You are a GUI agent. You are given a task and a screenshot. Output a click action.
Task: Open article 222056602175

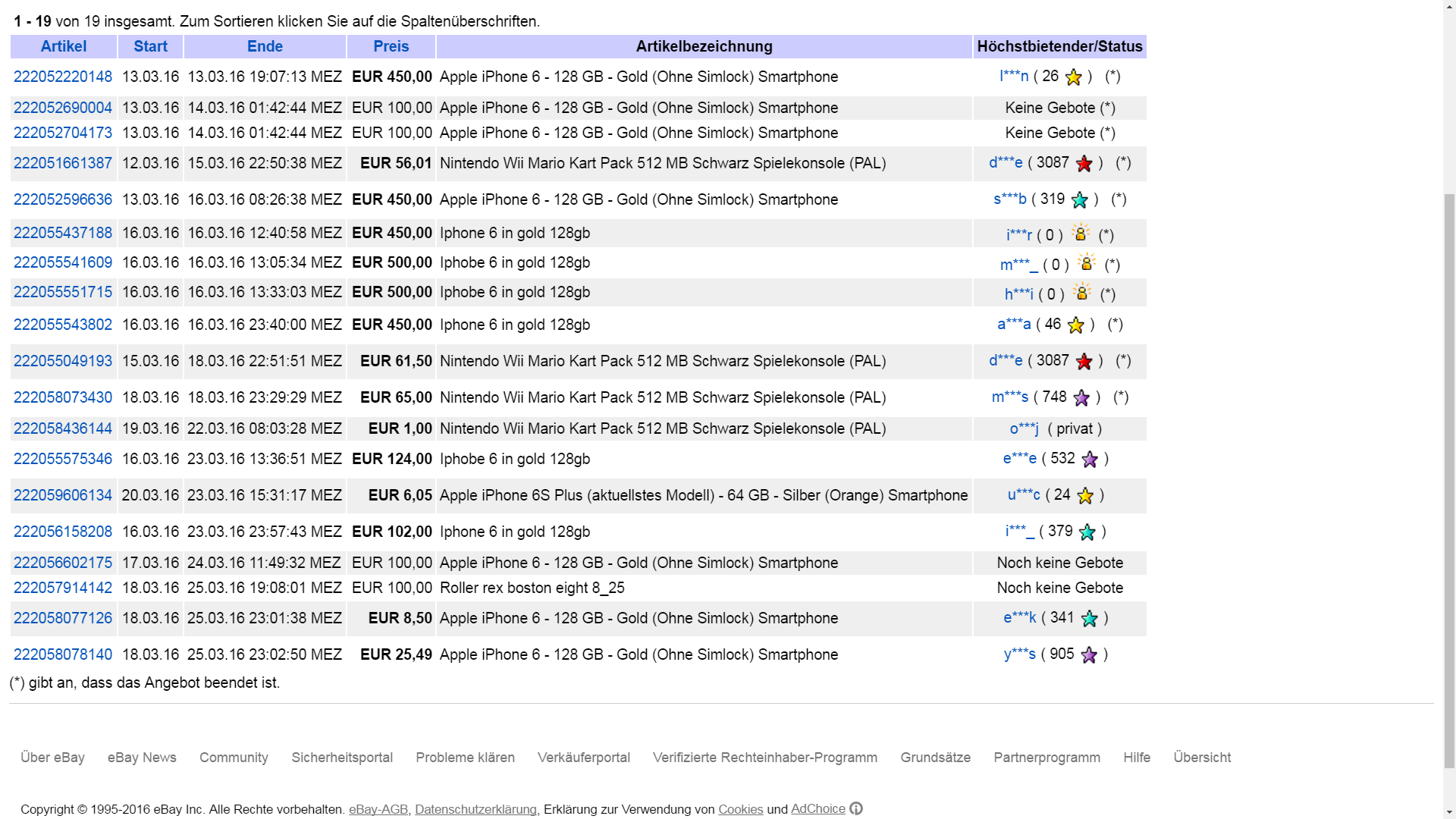coord(63,563)
